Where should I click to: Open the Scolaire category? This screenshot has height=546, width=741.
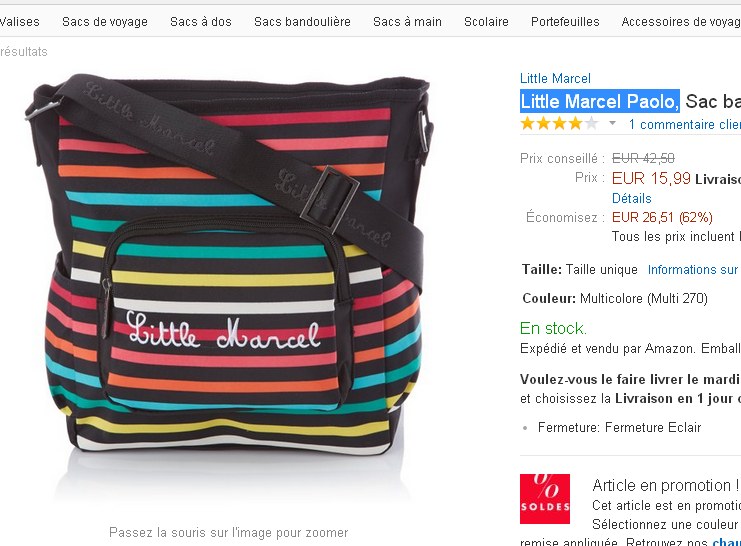click(x=486, y=22)
